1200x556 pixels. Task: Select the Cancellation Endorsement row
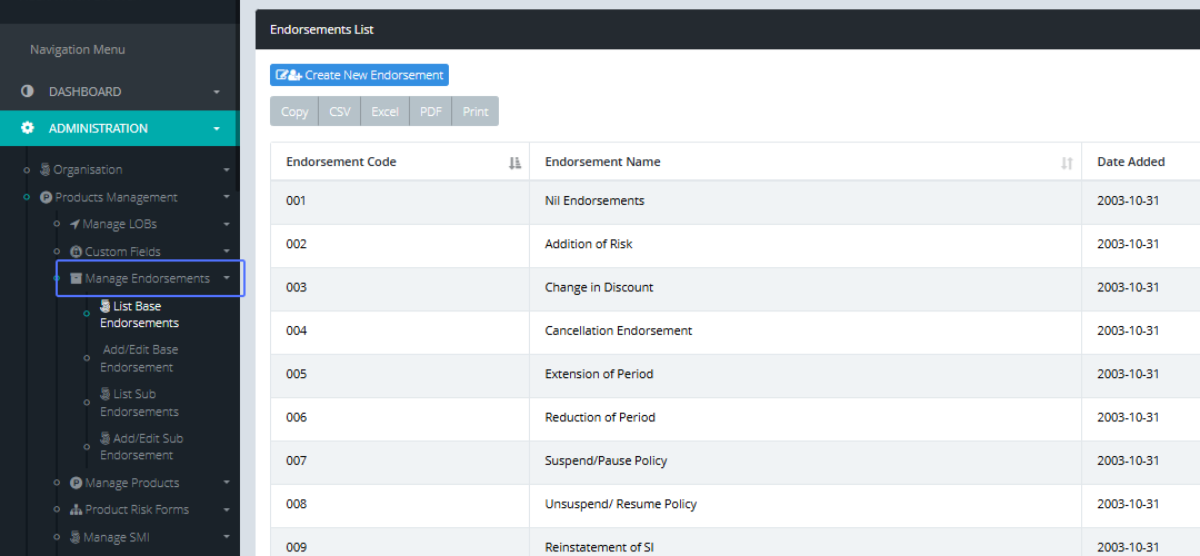tap(618, 331)
